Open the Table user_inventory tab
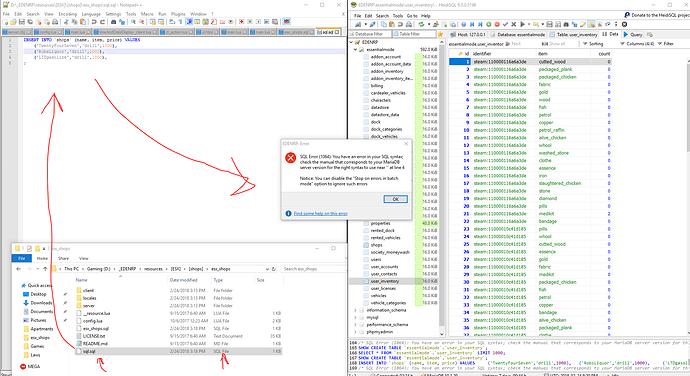 573,34
